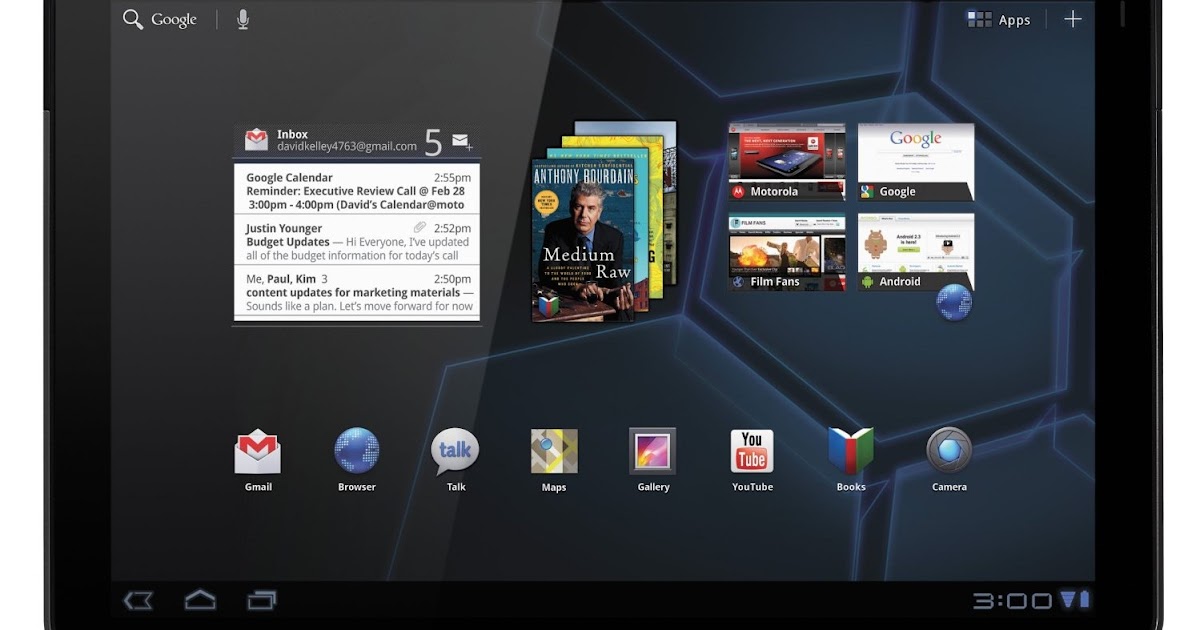Tap the plus icon to customize home
Screen dimensions: 1200x630
(x=1072, y=19)
